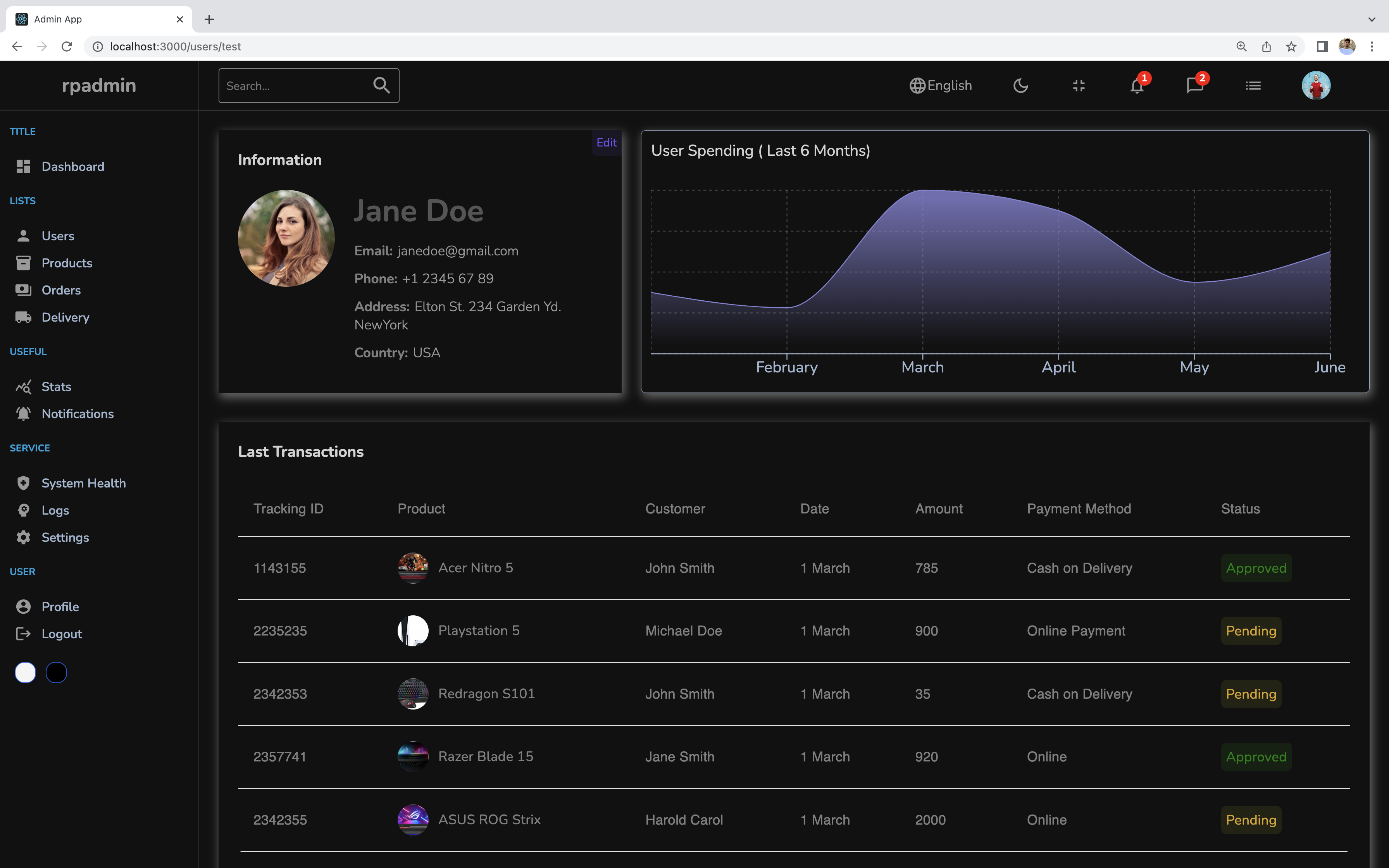Click the Delivery truck icon
This screenshot has width=1389, height=868.
click(24, 317)
